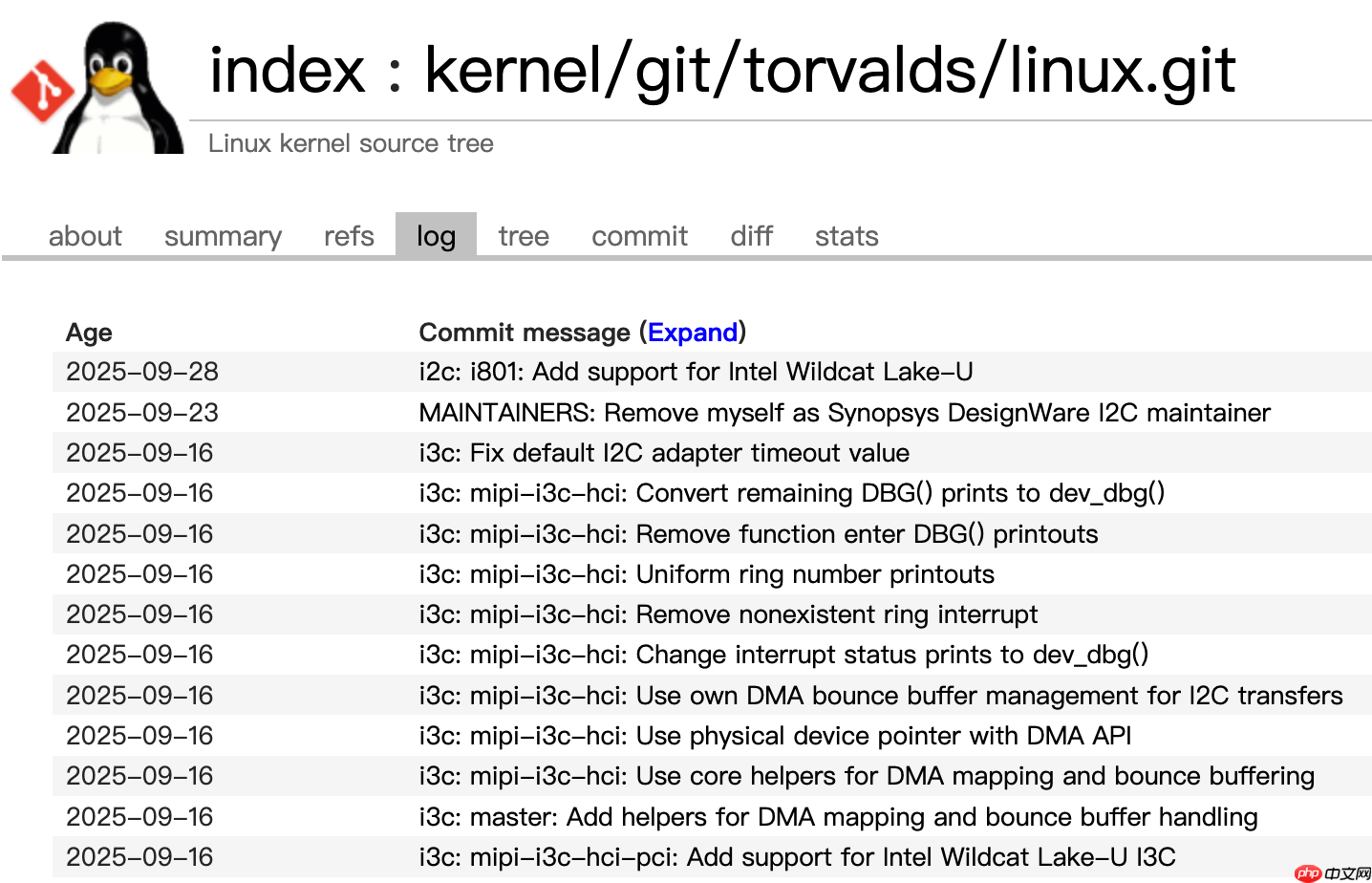
Task: Click the Age column header
Action: click(89, 333)
